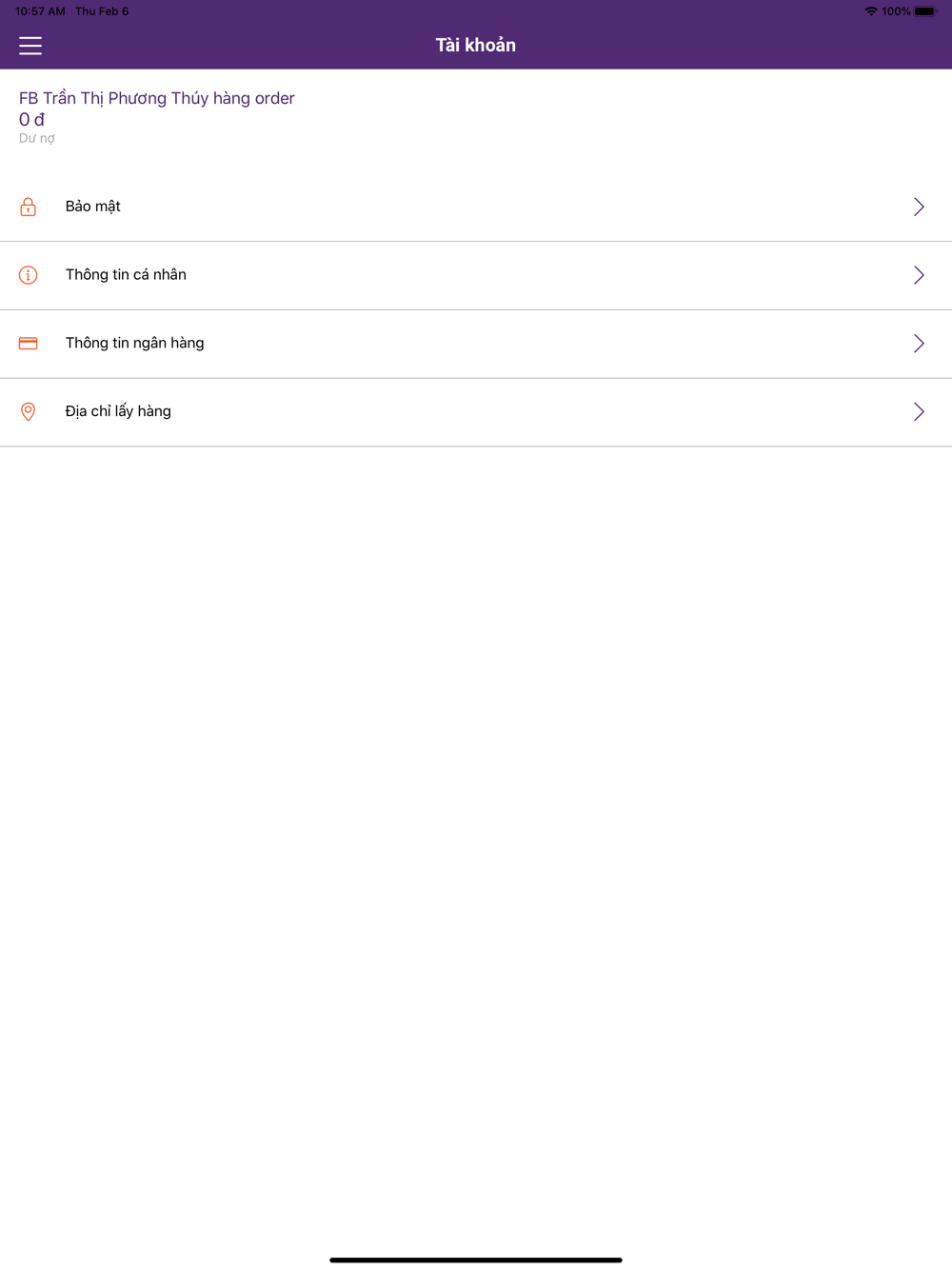The height and width of the screenshot is (1270, 952).
Task: Expand the Thông tin cá nhân chevron
Action: click(919, 275)
